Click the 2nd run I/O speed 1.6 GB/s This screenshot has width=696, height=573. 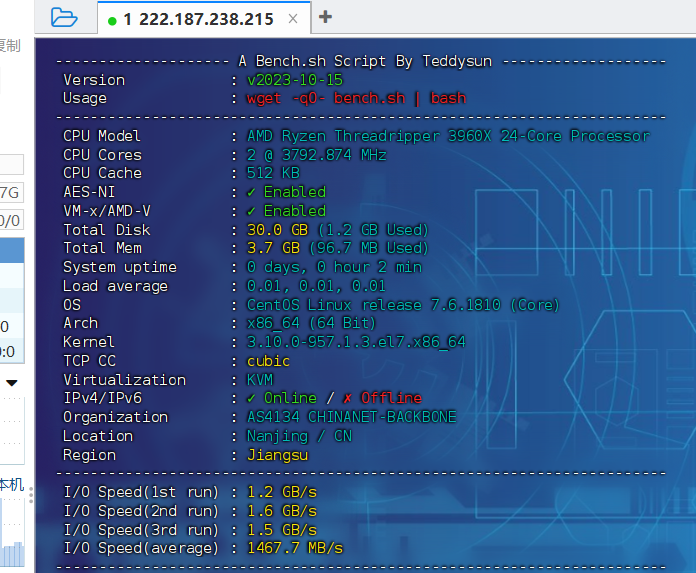pyautogui.click(x=282, y=511)
